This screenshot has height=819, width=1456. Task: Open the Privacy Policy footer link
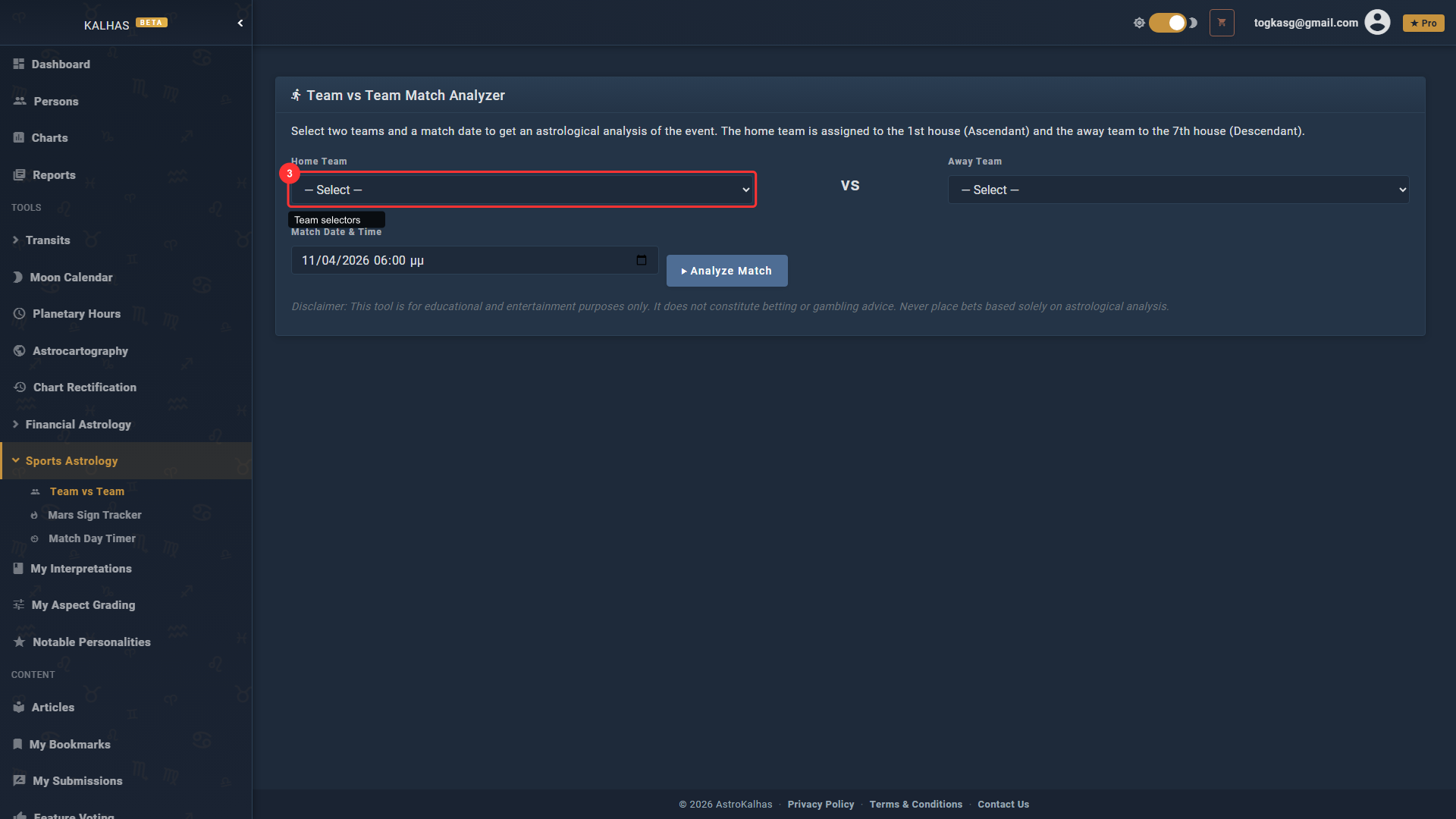[x=821, y=805]
